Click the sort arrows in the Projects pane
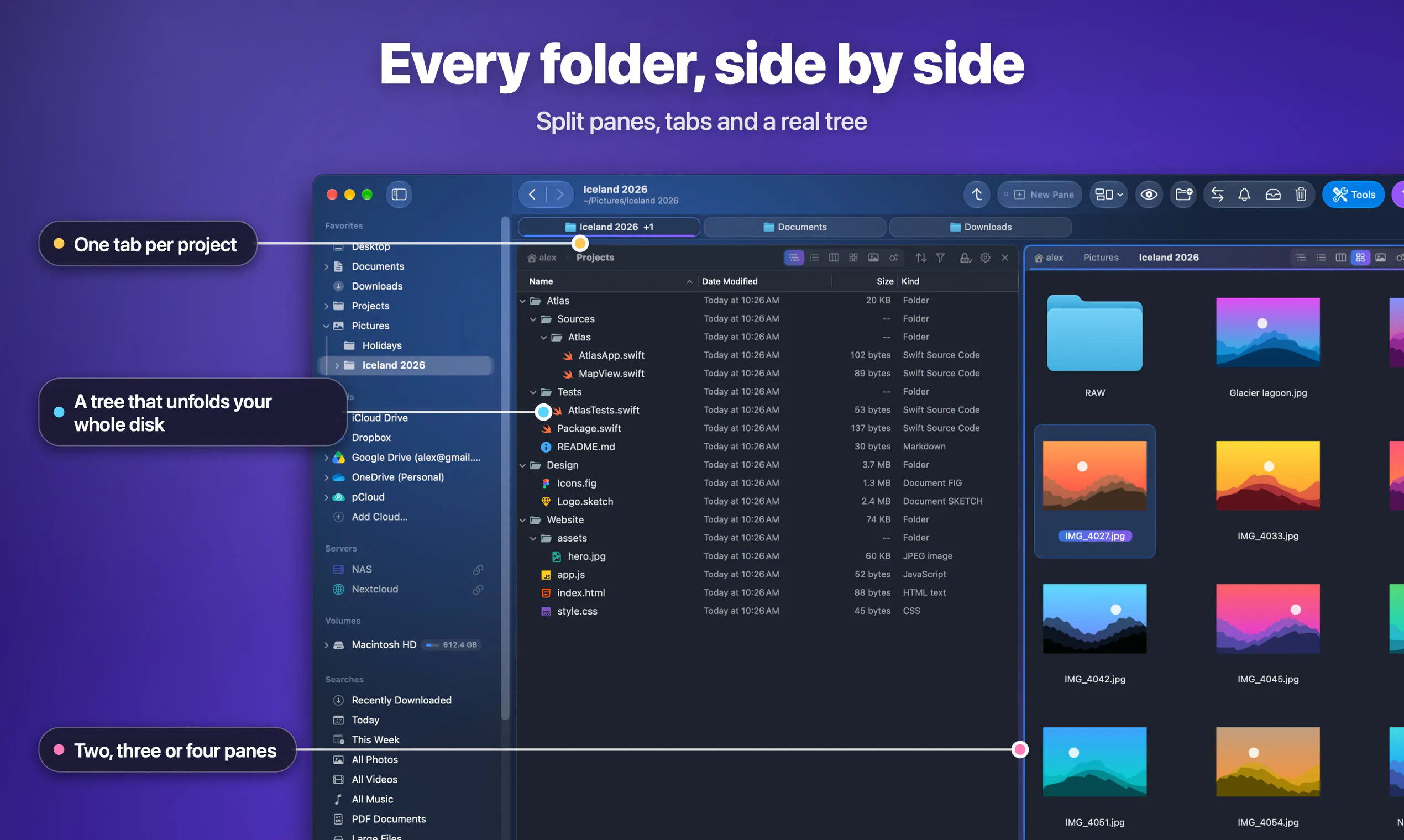 pyautogui.click(x=921, y=258)
